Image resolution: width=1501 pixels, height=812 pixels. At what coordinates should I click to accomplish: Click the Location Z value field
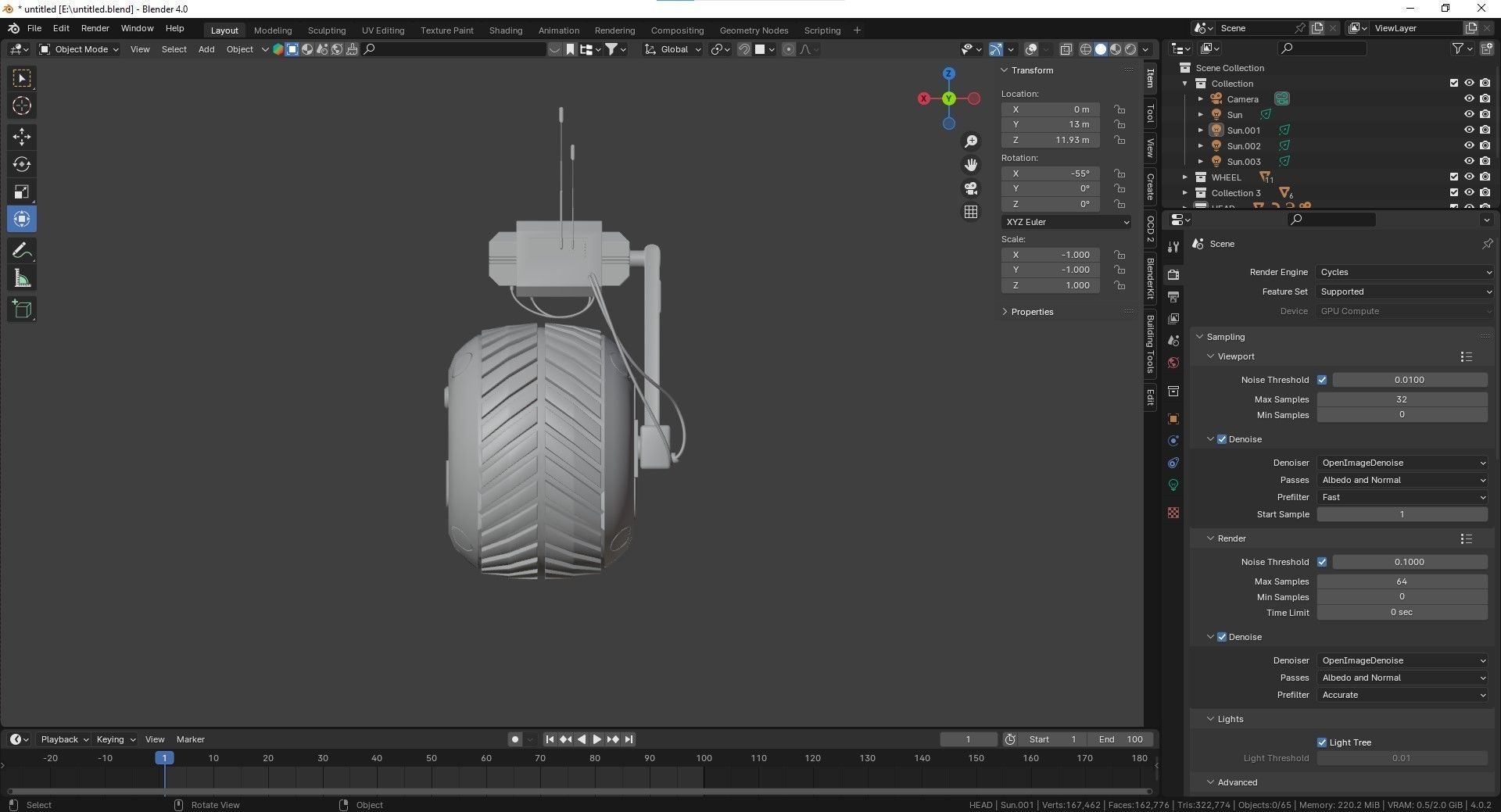click(1051, 140)
